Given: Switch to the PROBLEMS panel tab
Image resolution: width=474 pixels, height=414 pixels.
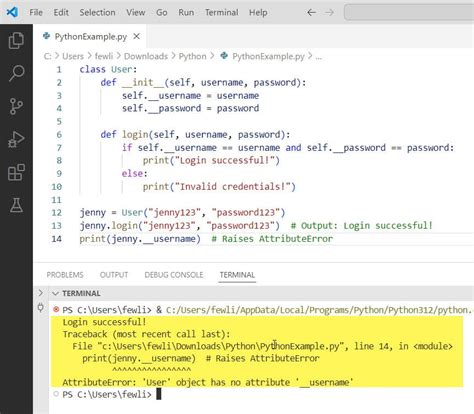Looking at the screenshot, I should [x=65, y=275].
